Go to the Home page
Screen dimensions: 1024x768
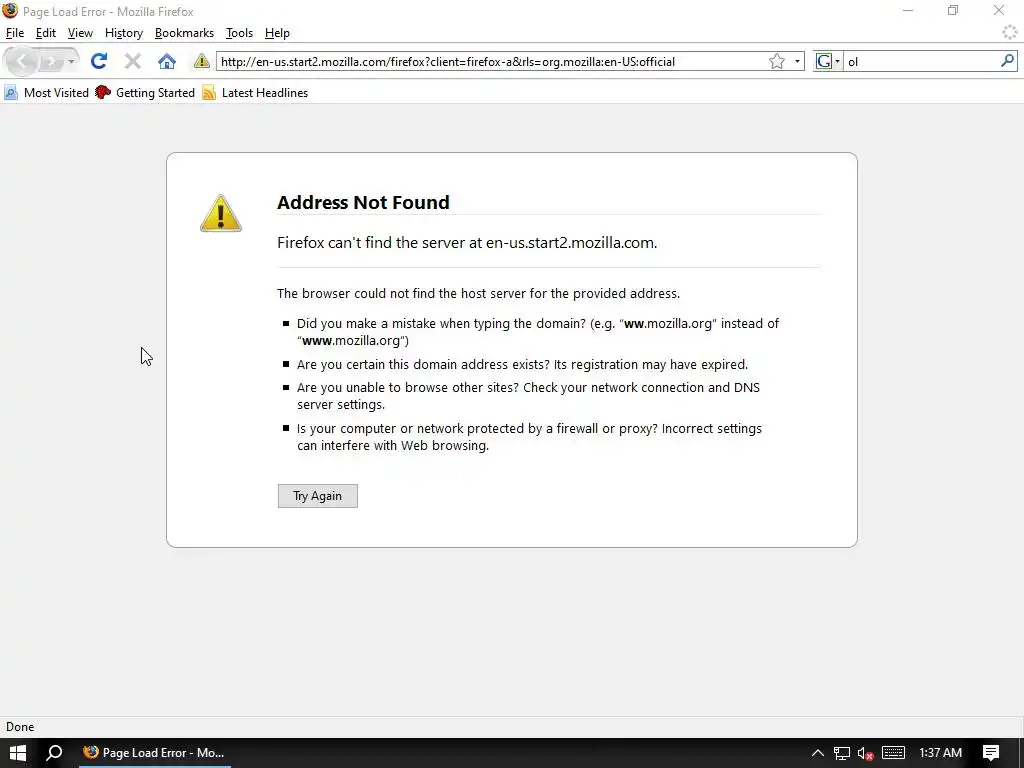(x=167, y=61)
